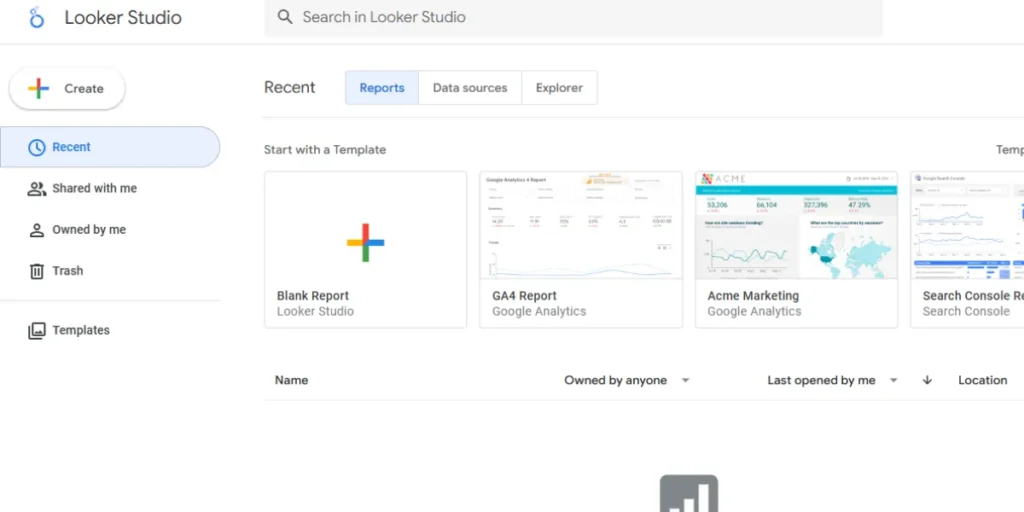The image size is (1024, 512).
Task: Click the Name column header
Action: click(x=291, y=380)
